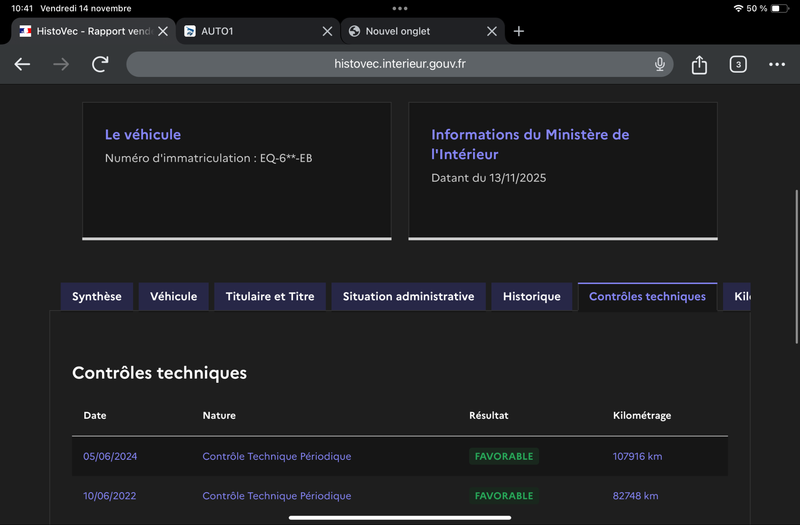Tap the browser back arrow
This screenshot has width=800, height=525.
(22, 64)
